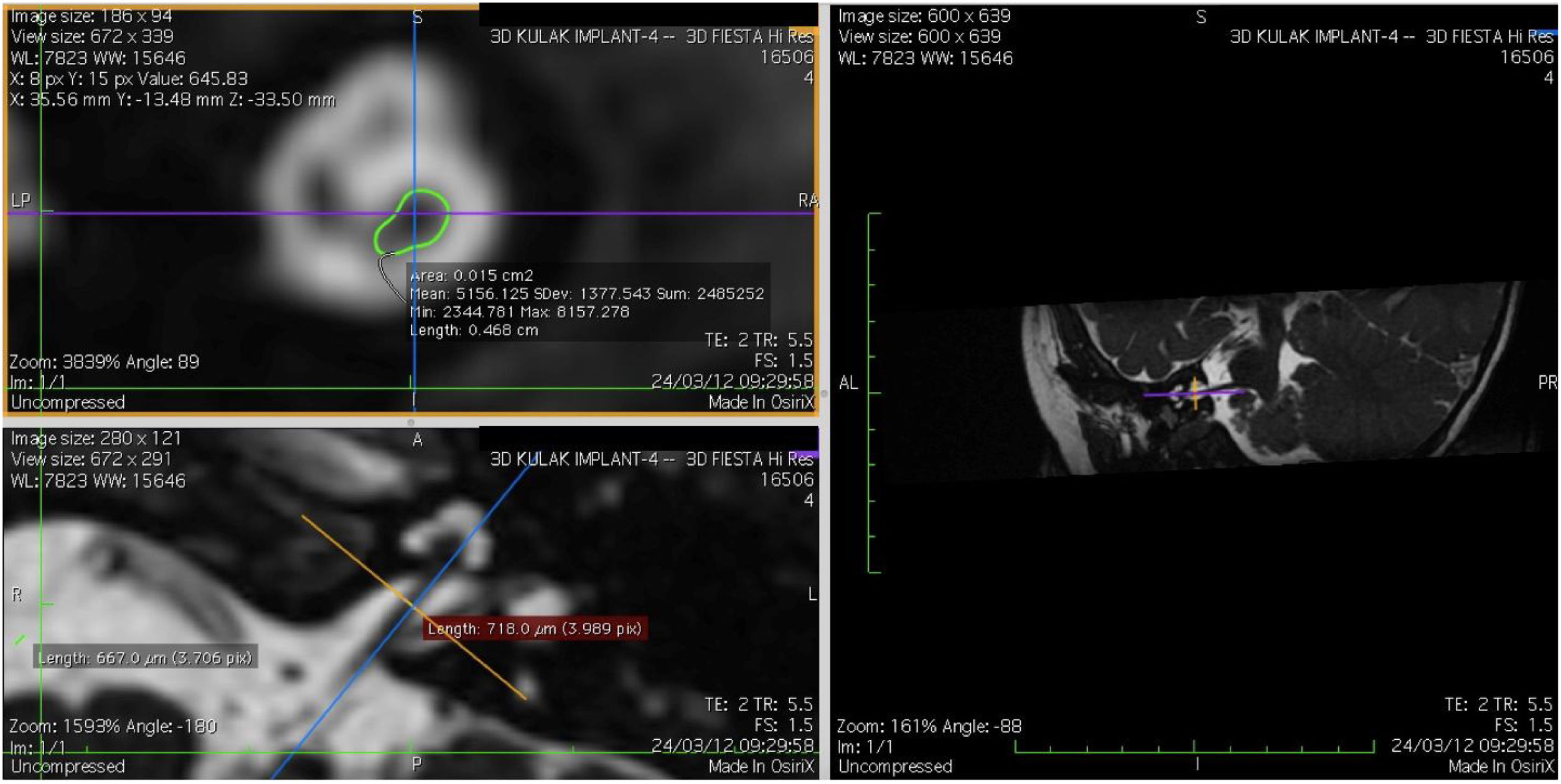1561x784 pixels.
Task: Click the green vertical scale bar in right view
Action: [x=870, y=311]
